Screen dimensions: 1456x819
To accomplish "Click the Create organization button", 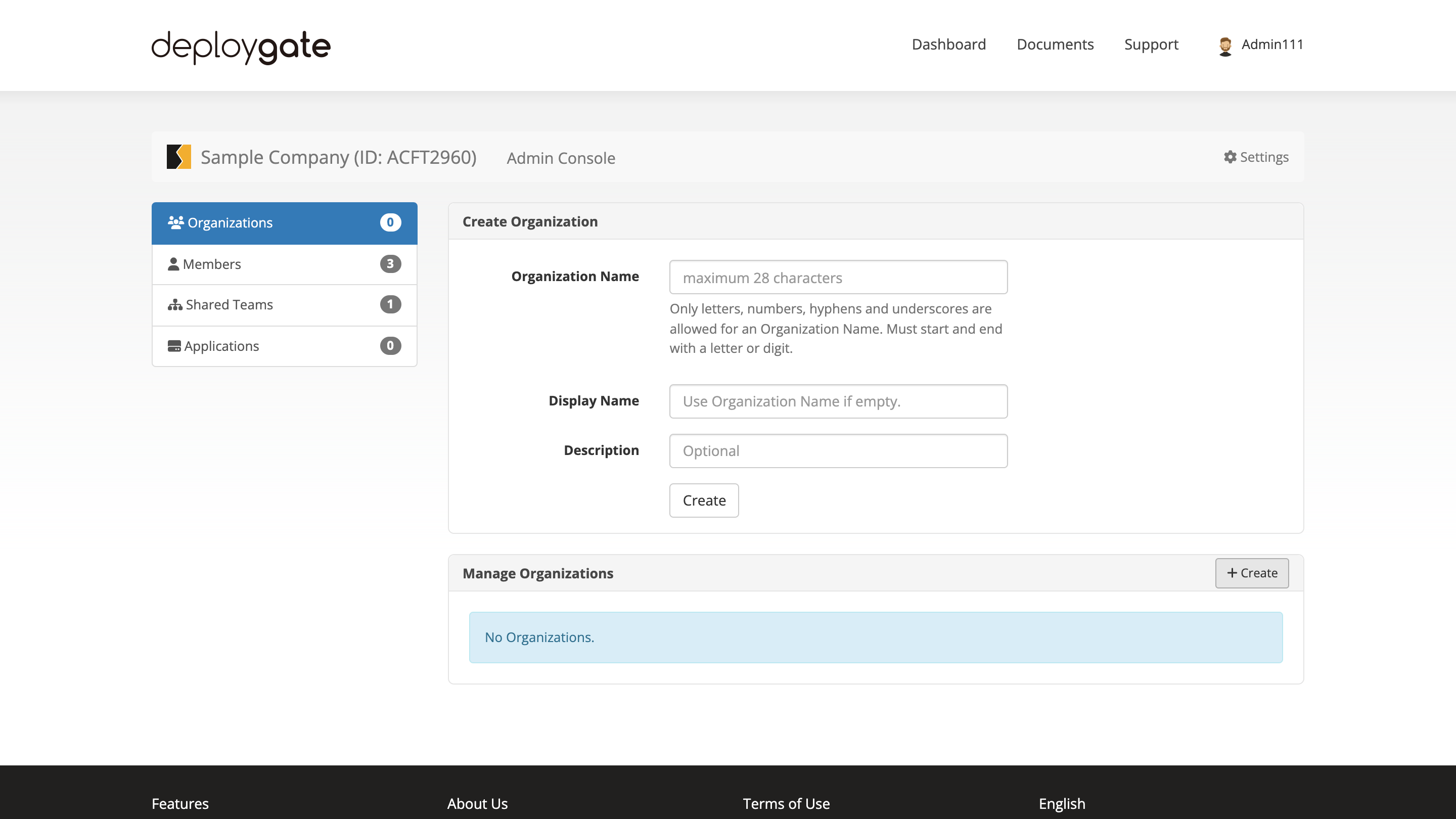I will (704, 500).
